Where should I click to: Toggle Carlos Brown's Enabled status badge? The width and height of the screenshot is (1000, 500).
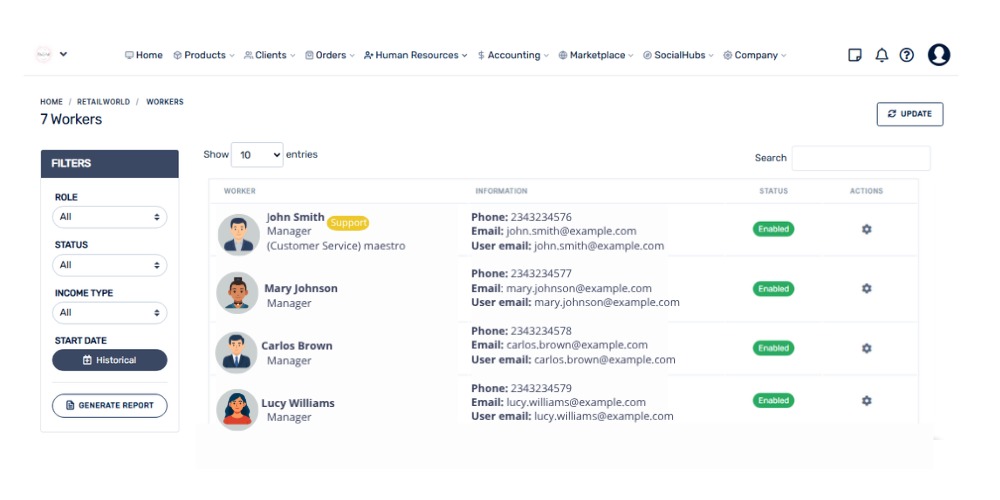773,349
